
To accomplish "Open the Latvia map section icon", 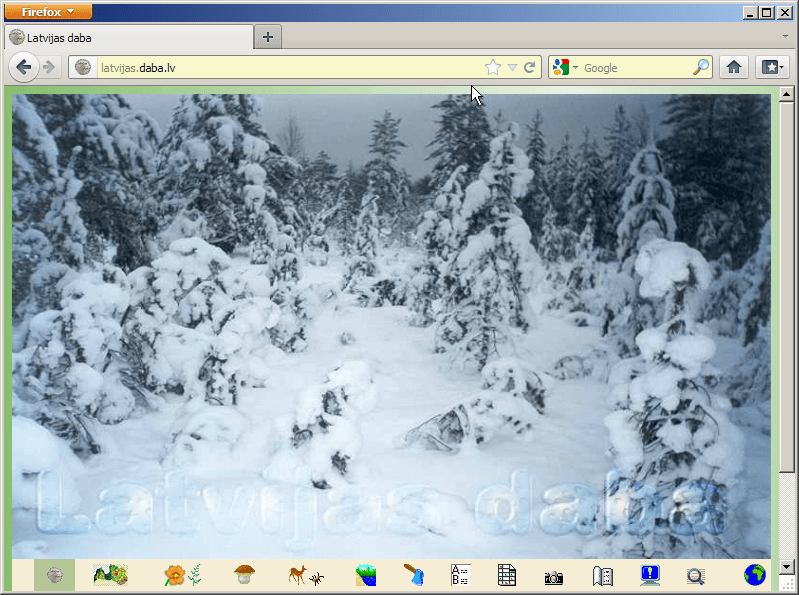I will click(111, 575).
